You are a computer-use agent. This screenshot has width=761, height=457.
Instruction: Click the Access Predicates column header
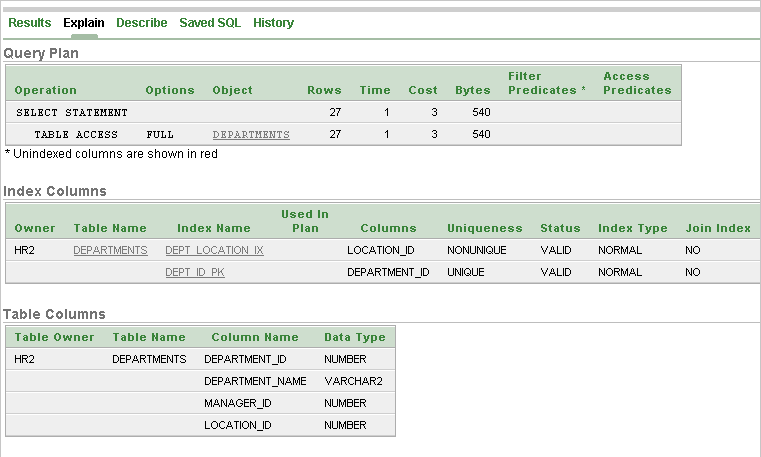pyautogui.click(x=637, y=83)
